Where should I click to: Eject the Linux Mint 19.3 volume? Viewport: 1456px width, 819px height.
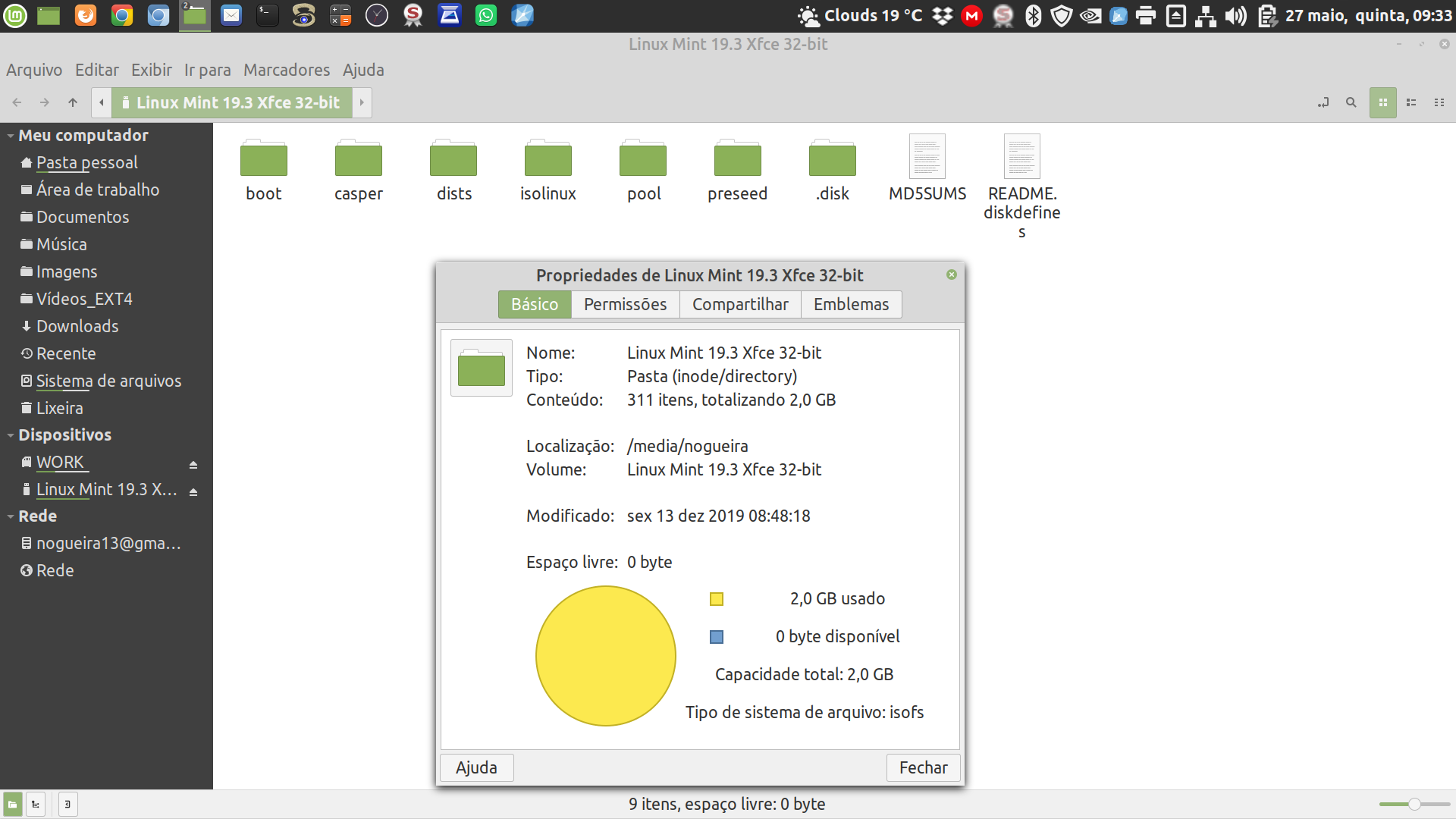[x=193, y=491]
